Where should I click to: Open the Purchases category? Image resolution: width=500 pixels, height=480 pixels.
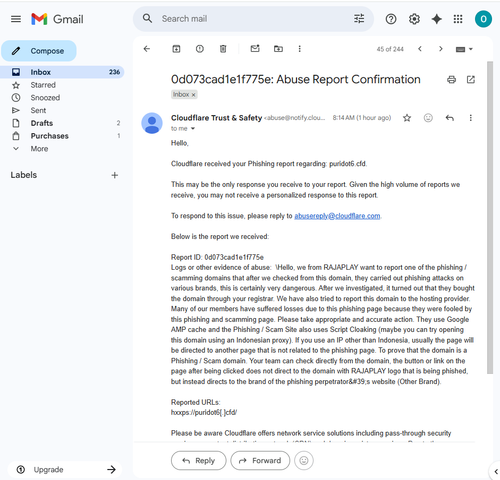62,136
